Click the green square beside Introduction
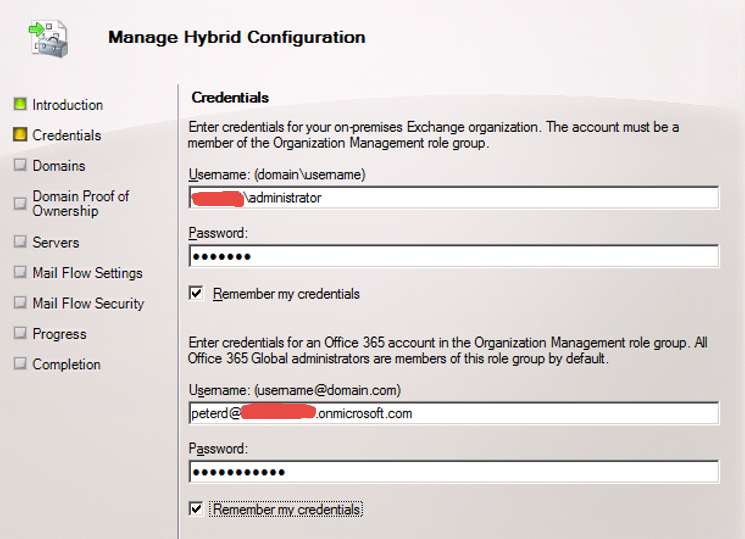 click(x=19, y=104)
